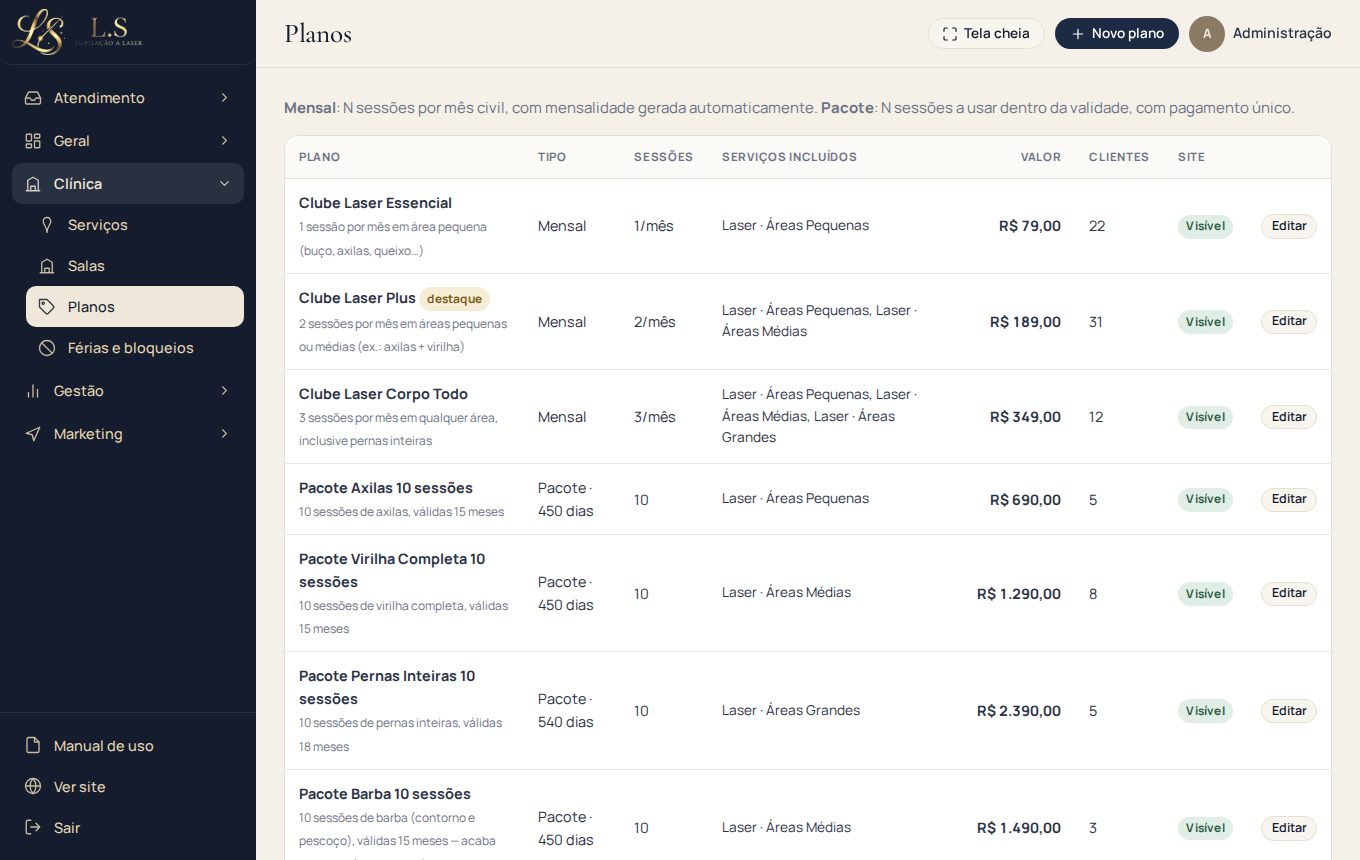Click the Atendimento inbox icon

[x=33, y=98]
